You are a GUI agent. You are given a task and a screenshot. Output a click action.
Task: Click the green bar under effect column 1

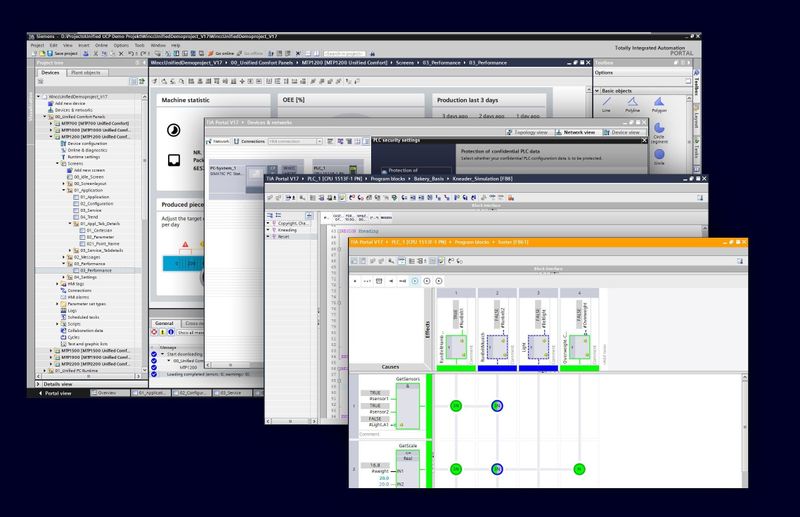click(x=456, y=368)
